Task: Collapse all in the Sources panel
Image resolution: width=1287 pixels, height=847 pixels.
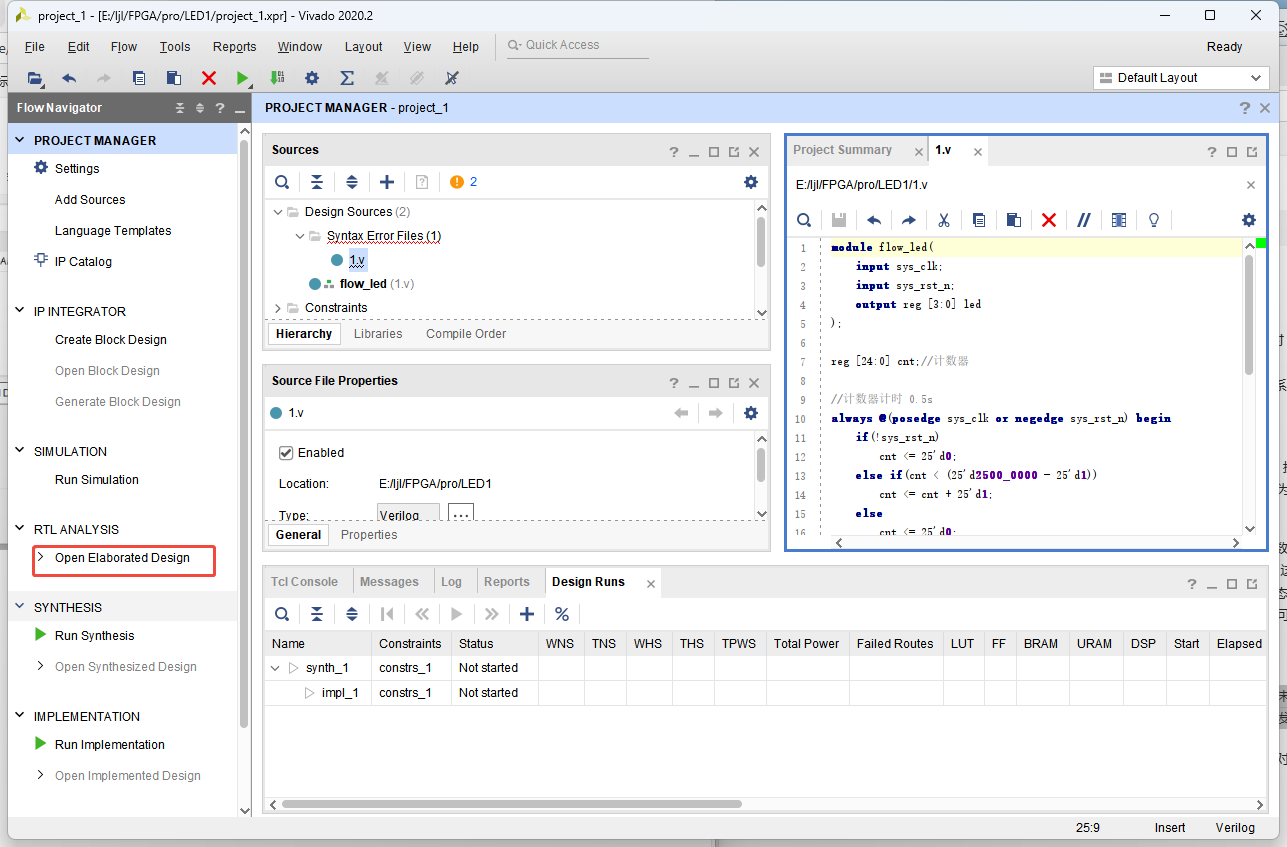Action: 317,182
